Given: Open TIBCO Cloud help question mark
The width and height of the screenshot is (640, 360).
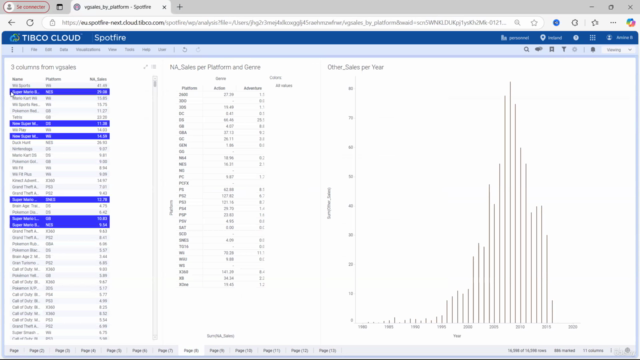Looking at the screenshot, I should point(576,38).
